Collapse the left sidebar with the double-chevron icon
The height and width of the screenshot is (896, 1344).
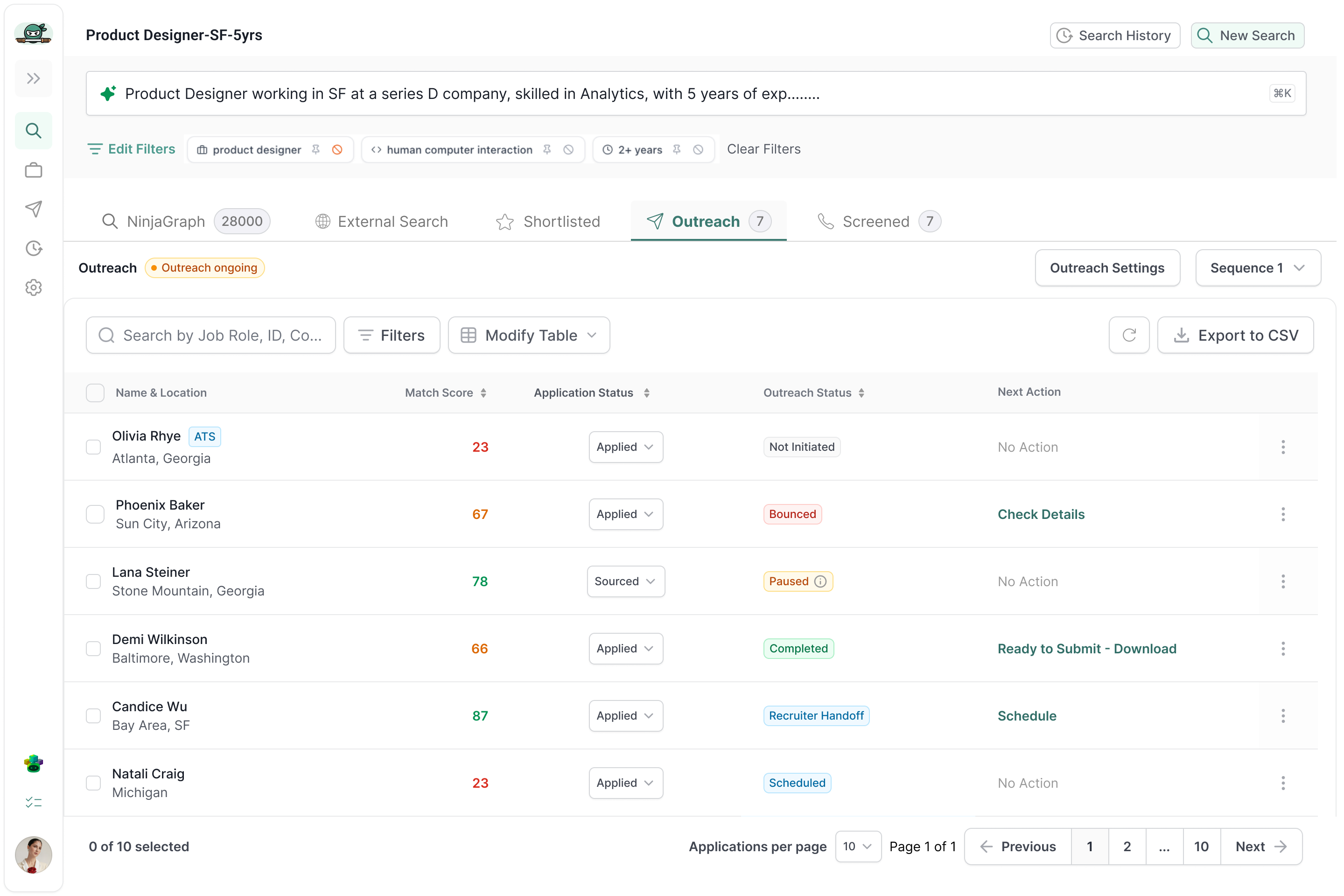(33, 78)
